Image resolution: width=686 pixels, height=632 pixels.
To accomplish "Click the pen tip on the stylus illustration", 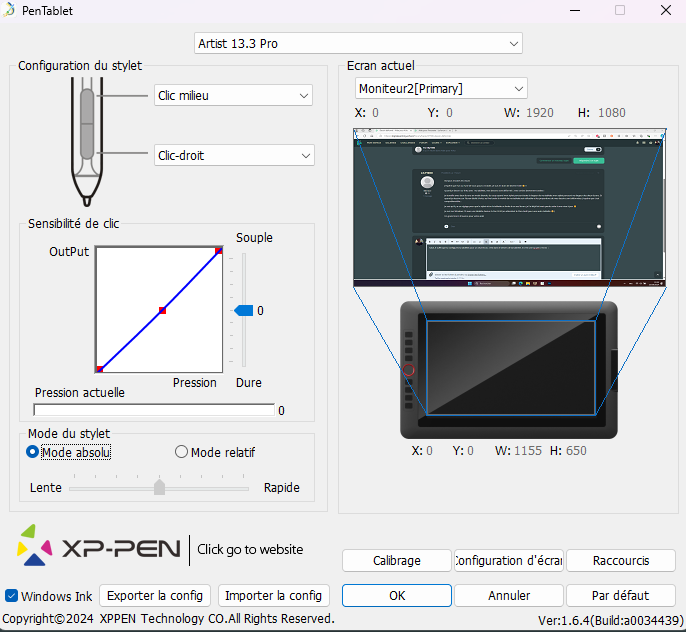I will (x=86, y=199).
